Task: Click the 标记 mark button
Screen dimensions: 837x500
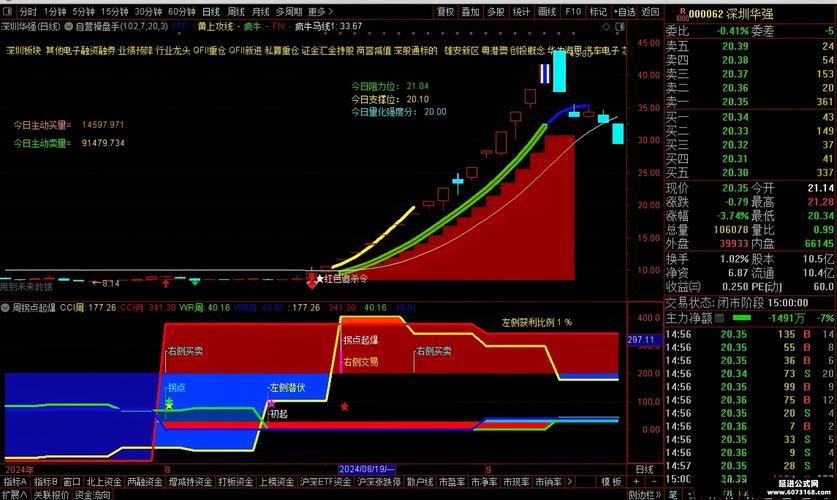Action: pos(598,11)
